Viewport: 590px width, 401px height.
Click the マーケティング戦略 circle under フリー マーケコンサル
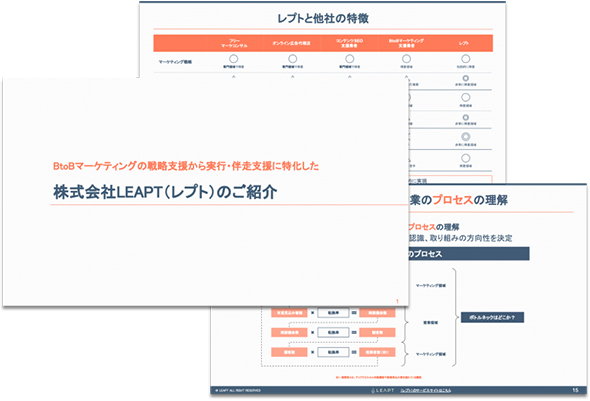click(x=234, y=59)
